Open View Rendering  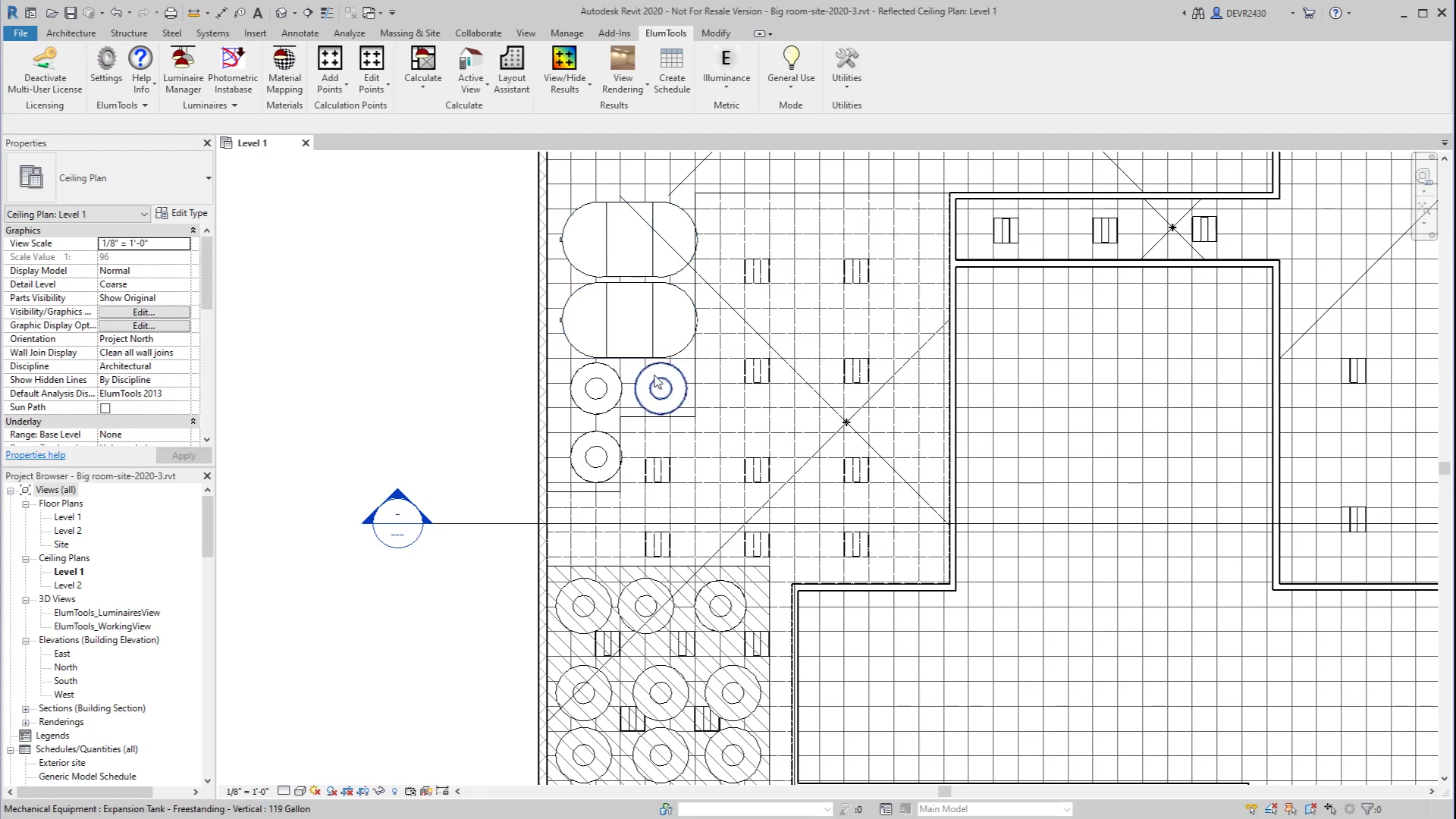pos(623,70)
